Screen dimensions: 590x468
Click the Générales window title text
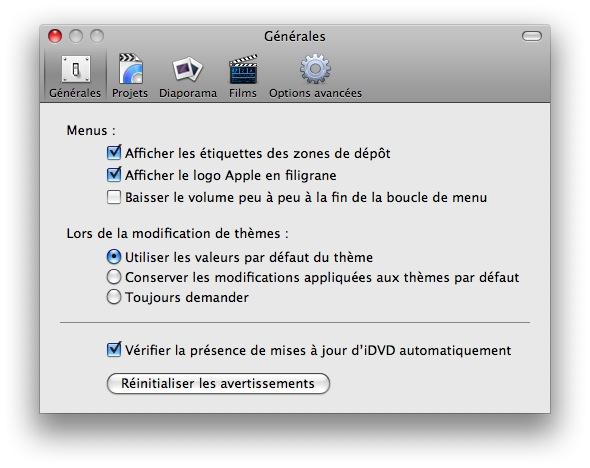(295, 36)
